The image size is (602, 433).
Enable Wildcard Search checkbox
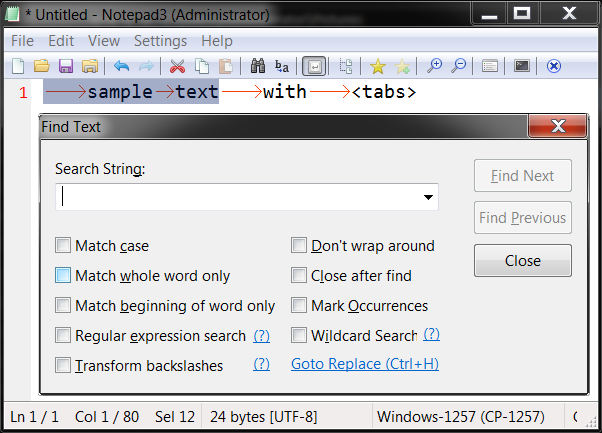click(299, 335)
